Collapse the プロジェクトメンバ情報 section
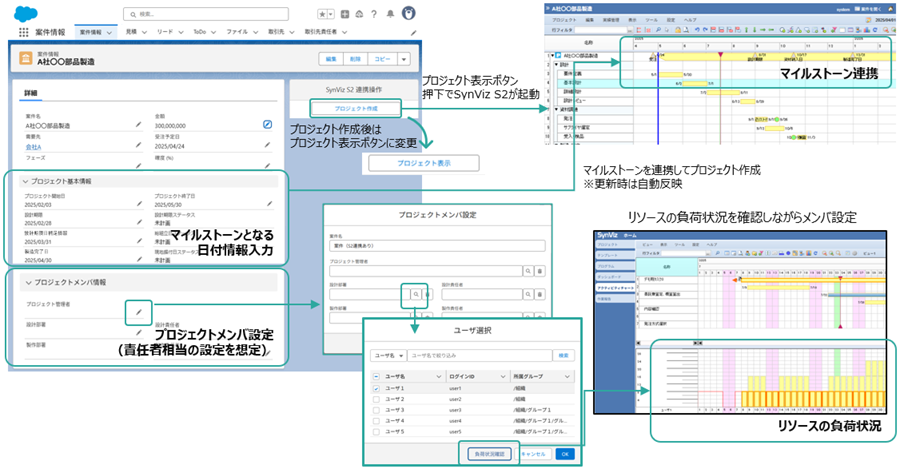The height and width of the screenshot is (469, 900). 27,283
